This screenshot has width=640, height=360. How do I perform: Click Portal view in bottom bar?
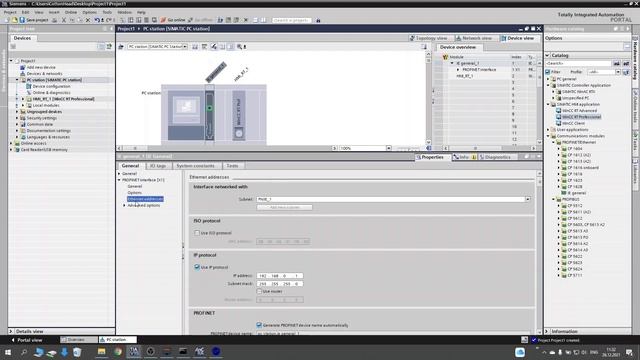[x=27, y=340]
